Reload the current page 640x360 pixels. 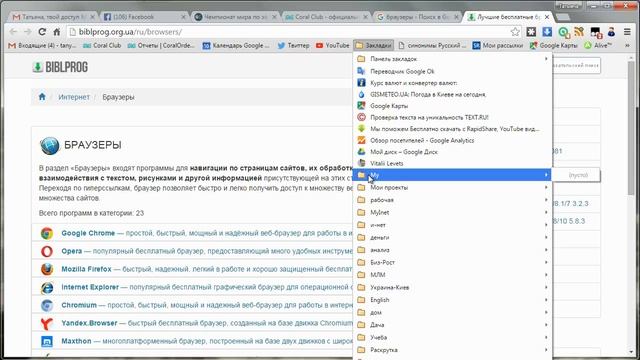point(42,31)
